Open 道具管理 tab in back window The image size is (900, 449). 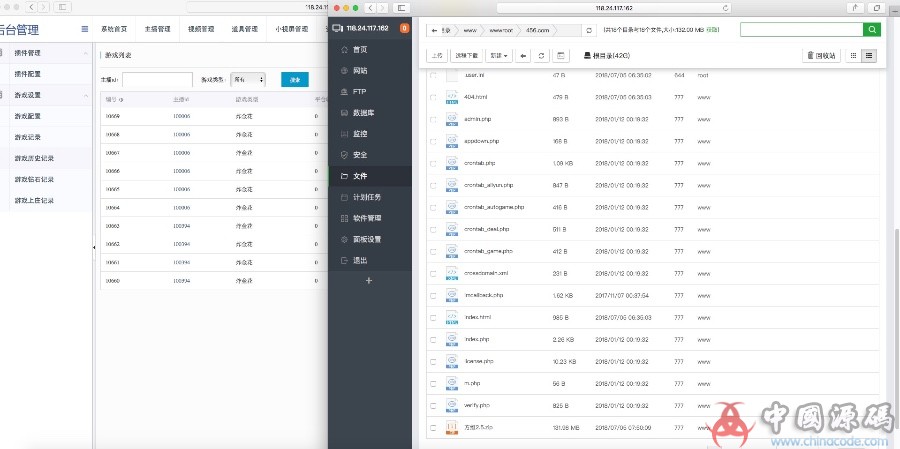click(245, 29)
